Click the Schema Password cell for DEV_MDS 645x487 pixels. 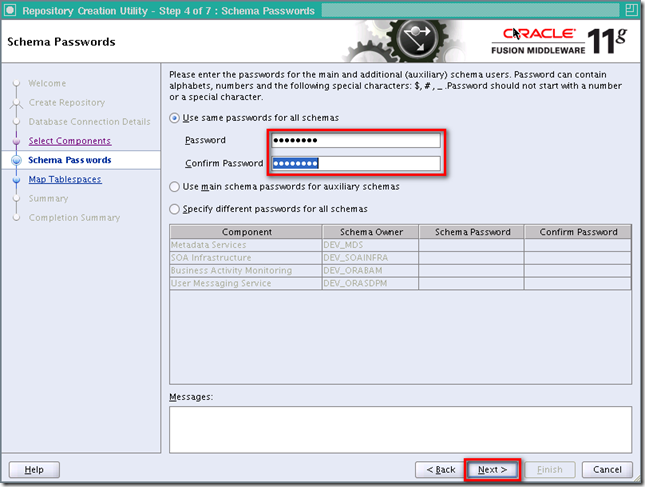(x=472, y=245)
